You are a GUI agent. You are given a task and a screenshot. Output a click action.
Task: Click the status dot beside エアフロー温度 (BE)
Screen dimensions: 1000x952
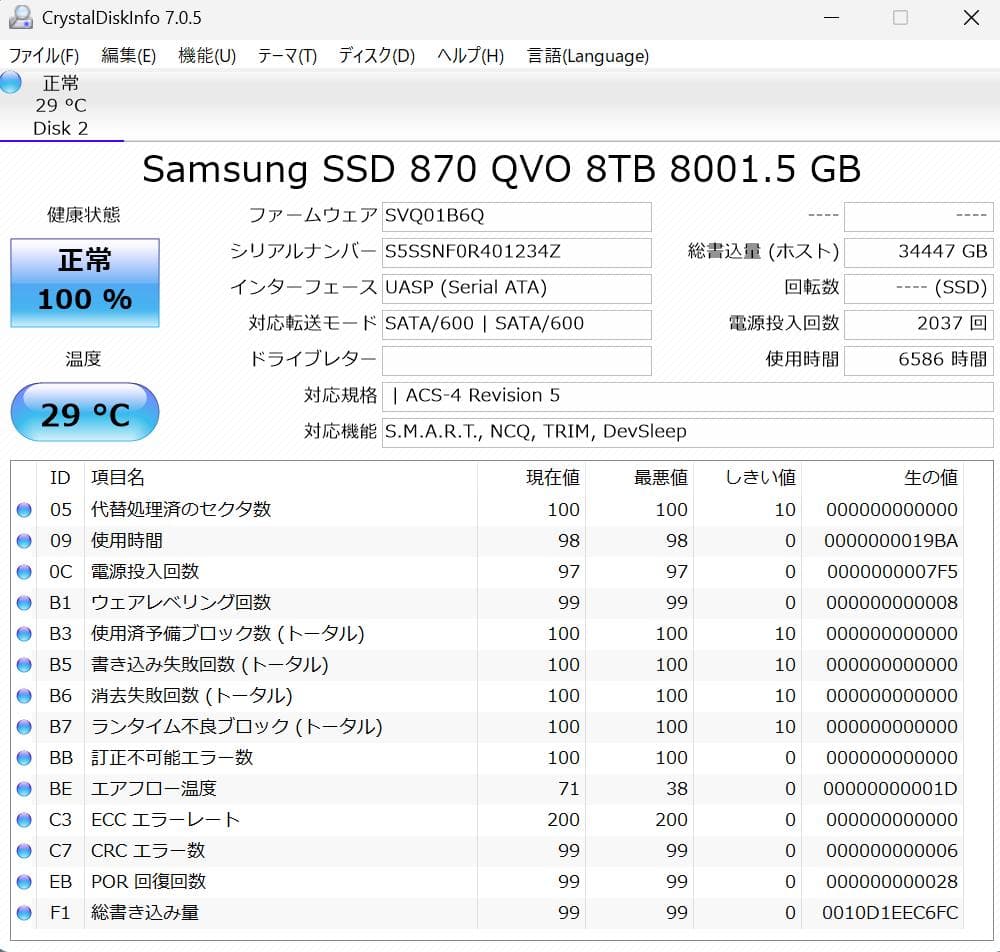click(x=23, y=789)
